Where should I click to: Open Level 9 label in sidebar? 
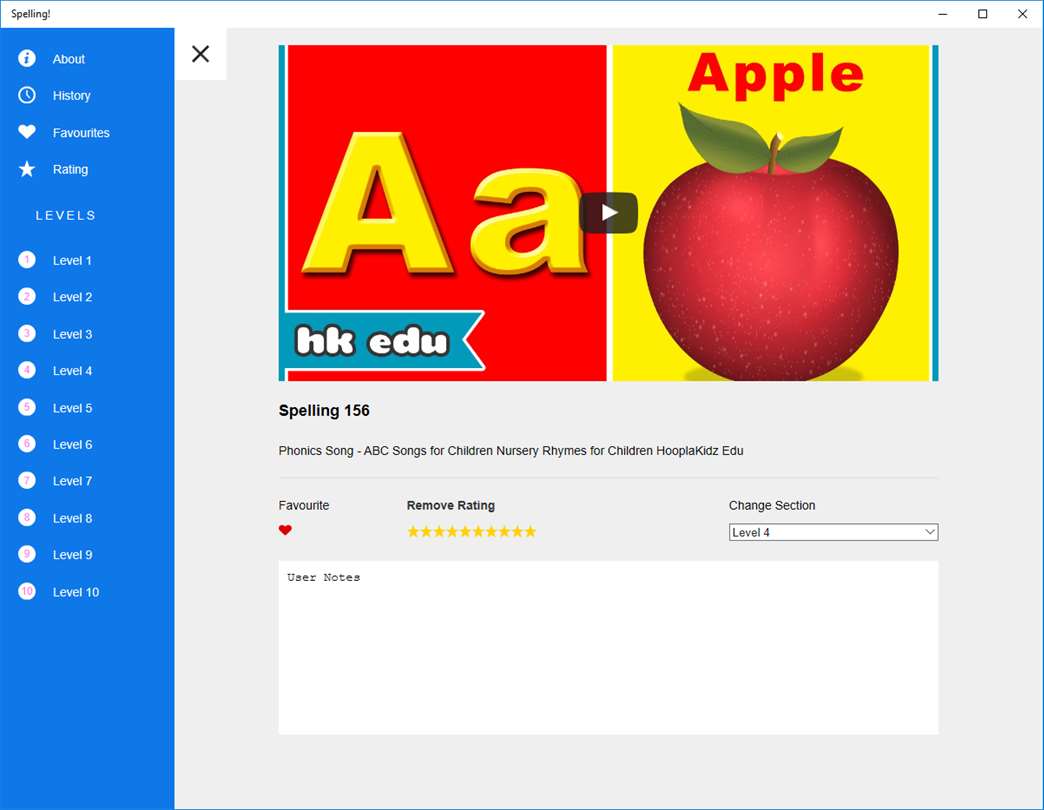72,555
